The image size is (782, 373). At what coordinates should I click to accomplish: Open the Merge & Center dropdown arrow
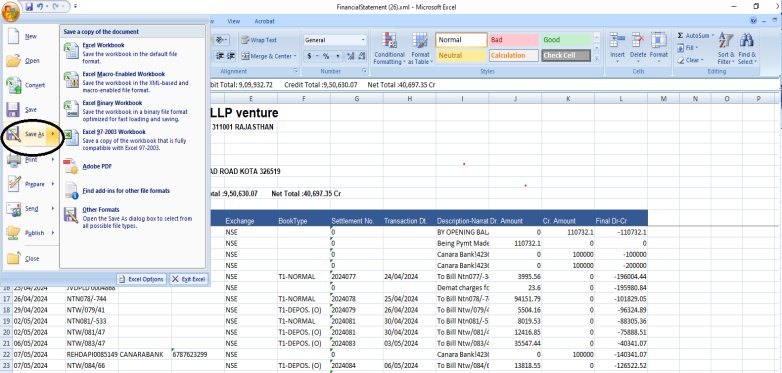click(295, 56)
